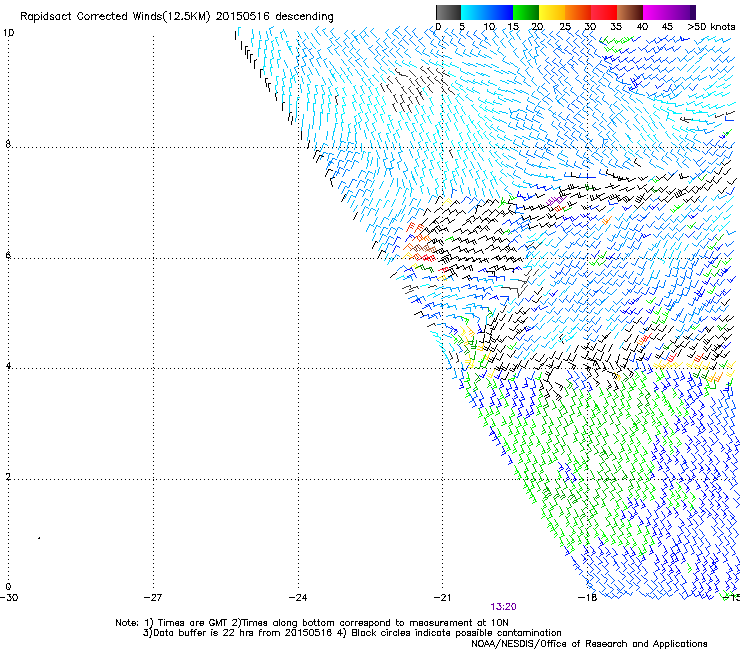Select the '10' latitude label on the left axis
This screenshot has width=740, height=650.
click(8, 33)
